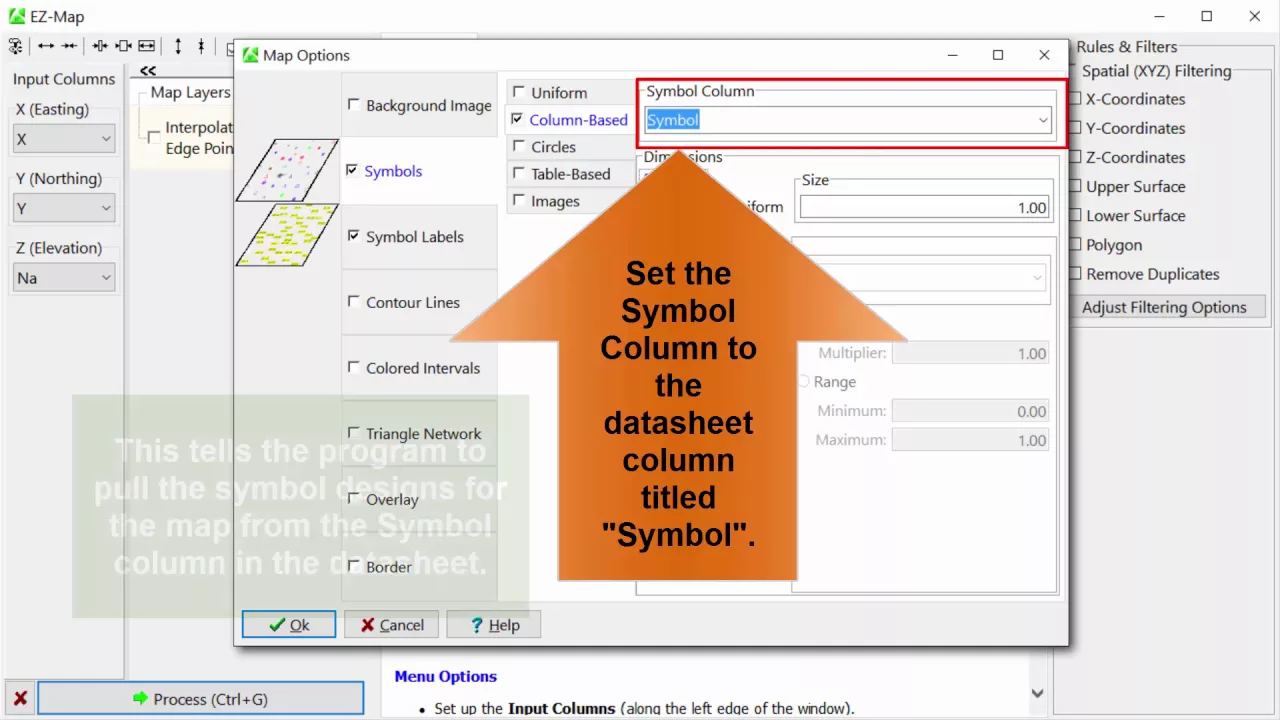Click the Minimum range value field

pyautogui.click(x=970, y=411)
